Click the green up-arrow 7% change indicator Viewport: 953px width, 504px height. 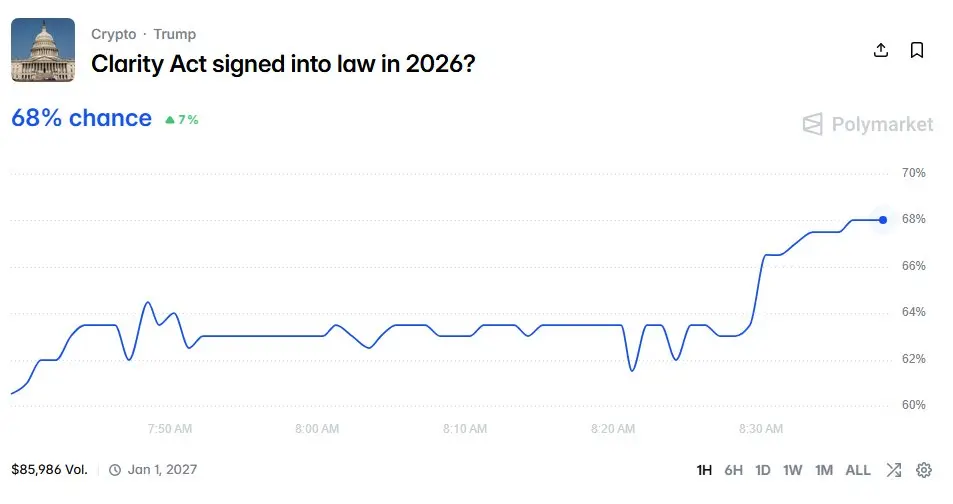(x=182, y=120)
